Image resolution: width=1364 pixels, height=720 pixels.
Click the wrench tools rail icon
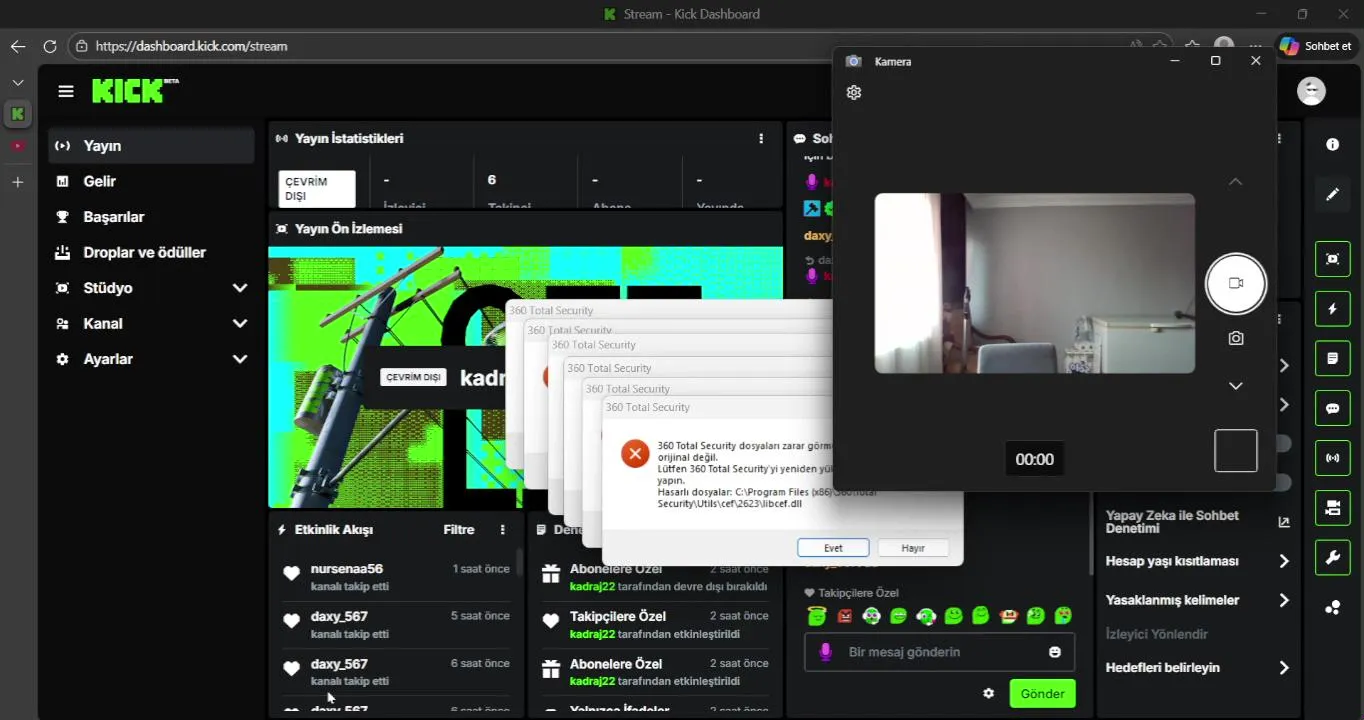tap(1332, 557)
